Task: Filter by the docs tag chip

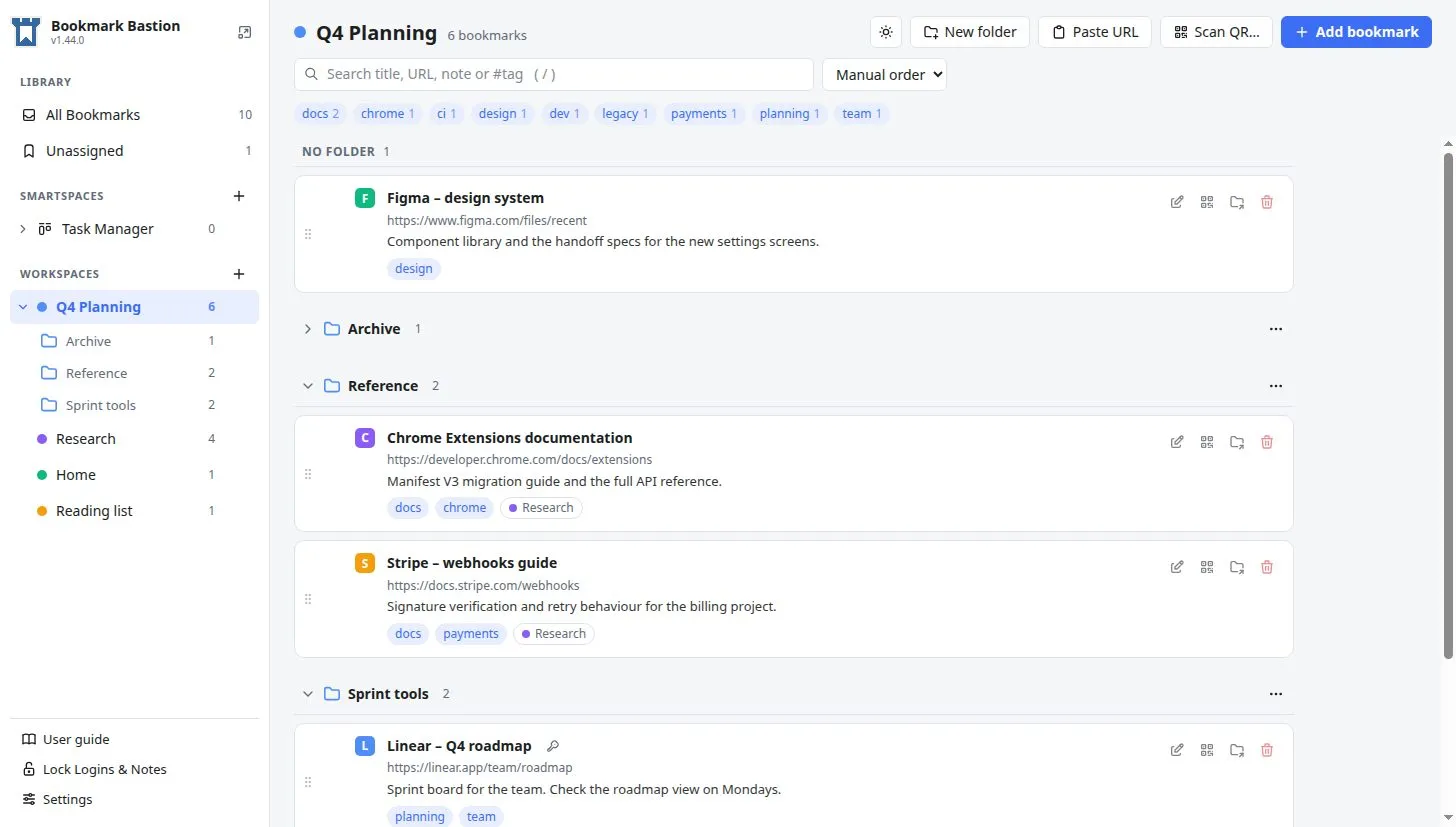Action: [x=320, y=114]
